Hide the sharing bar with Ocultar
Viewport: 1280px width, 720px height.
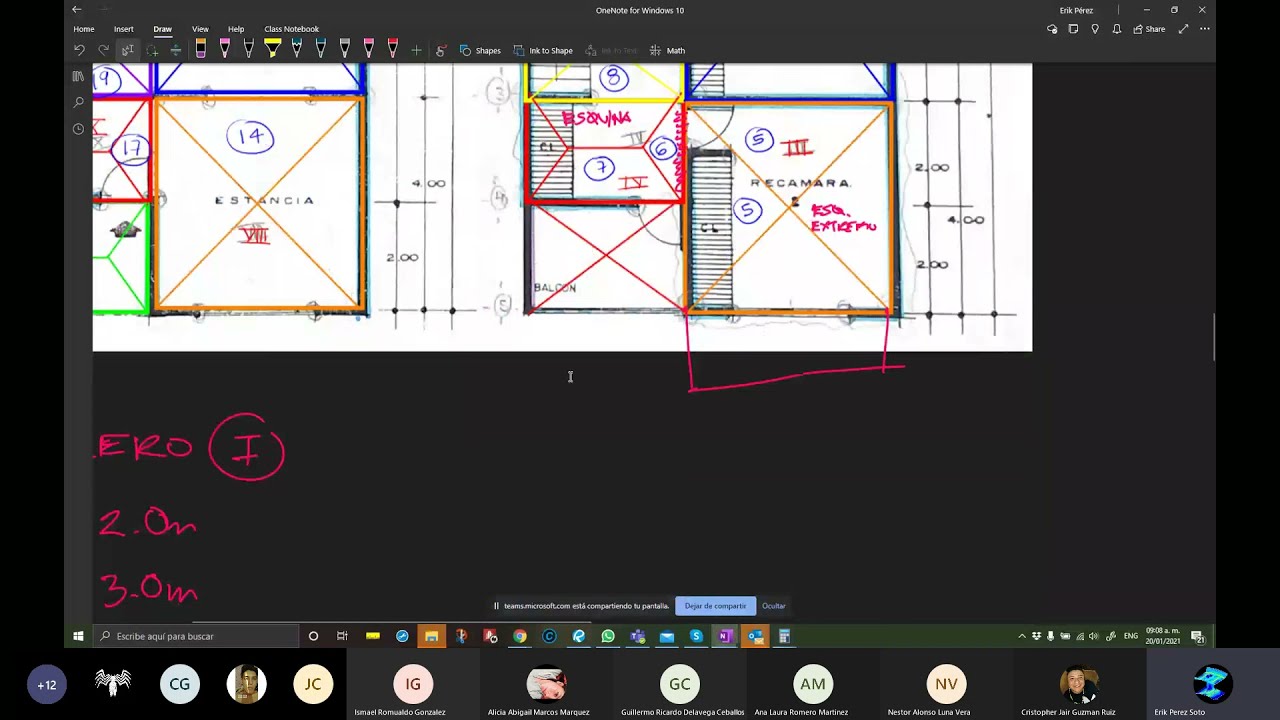774,606
